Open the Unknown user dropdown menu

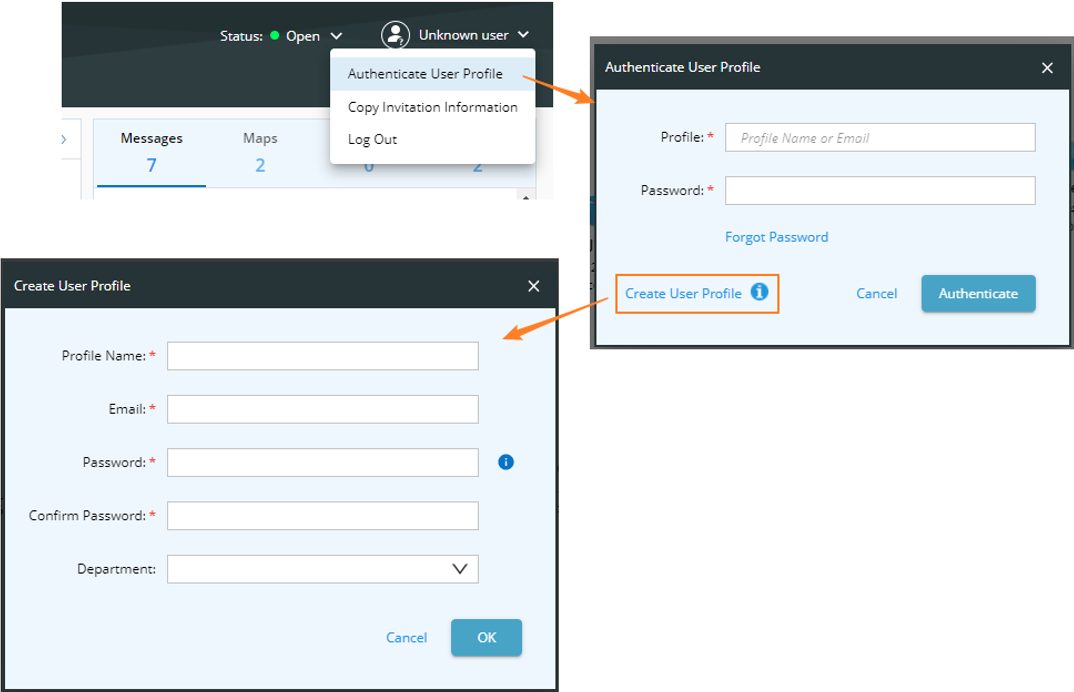[522, 34]
